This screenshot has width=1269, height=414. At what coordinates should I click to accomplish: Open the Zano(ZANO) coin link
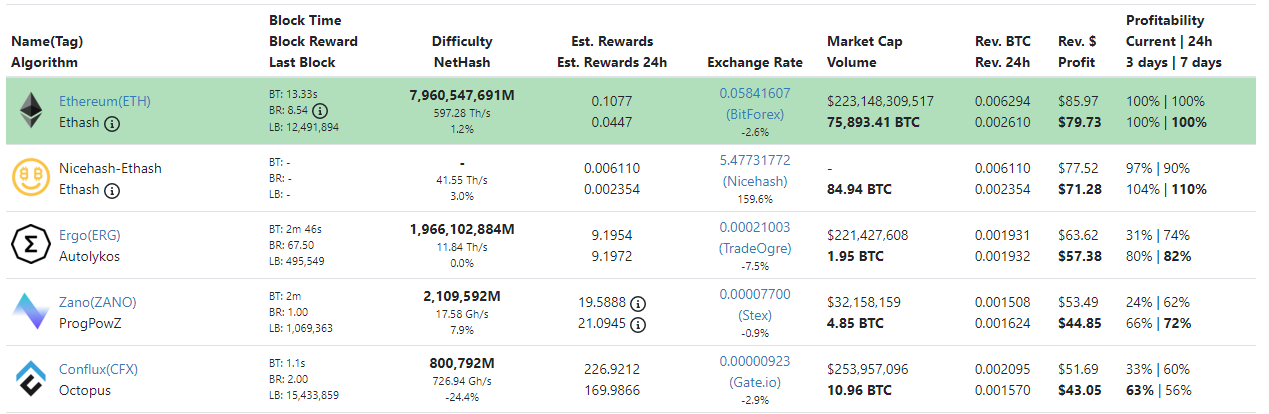[x=98, y=302]
